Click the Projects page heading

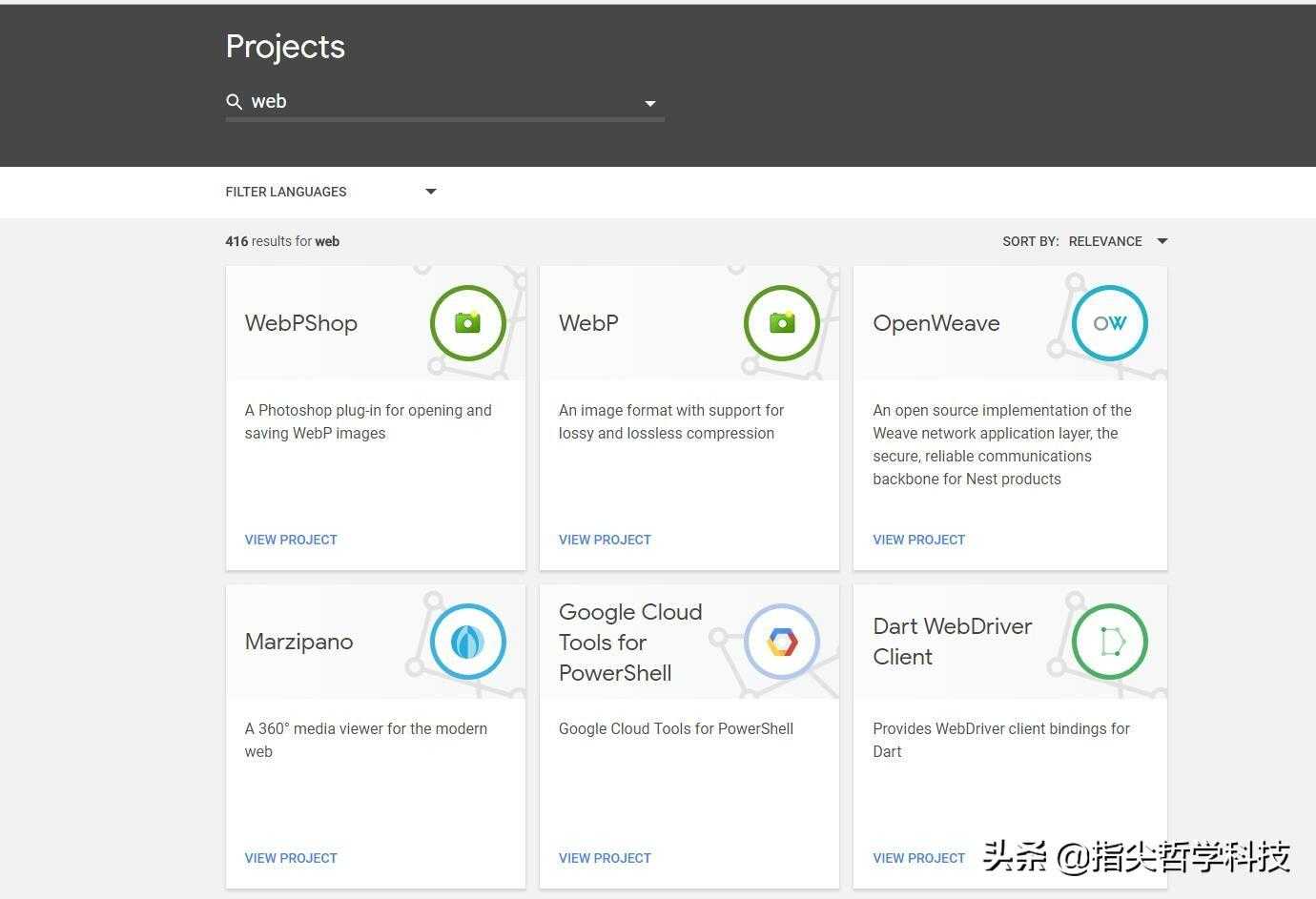coord(285,47)
